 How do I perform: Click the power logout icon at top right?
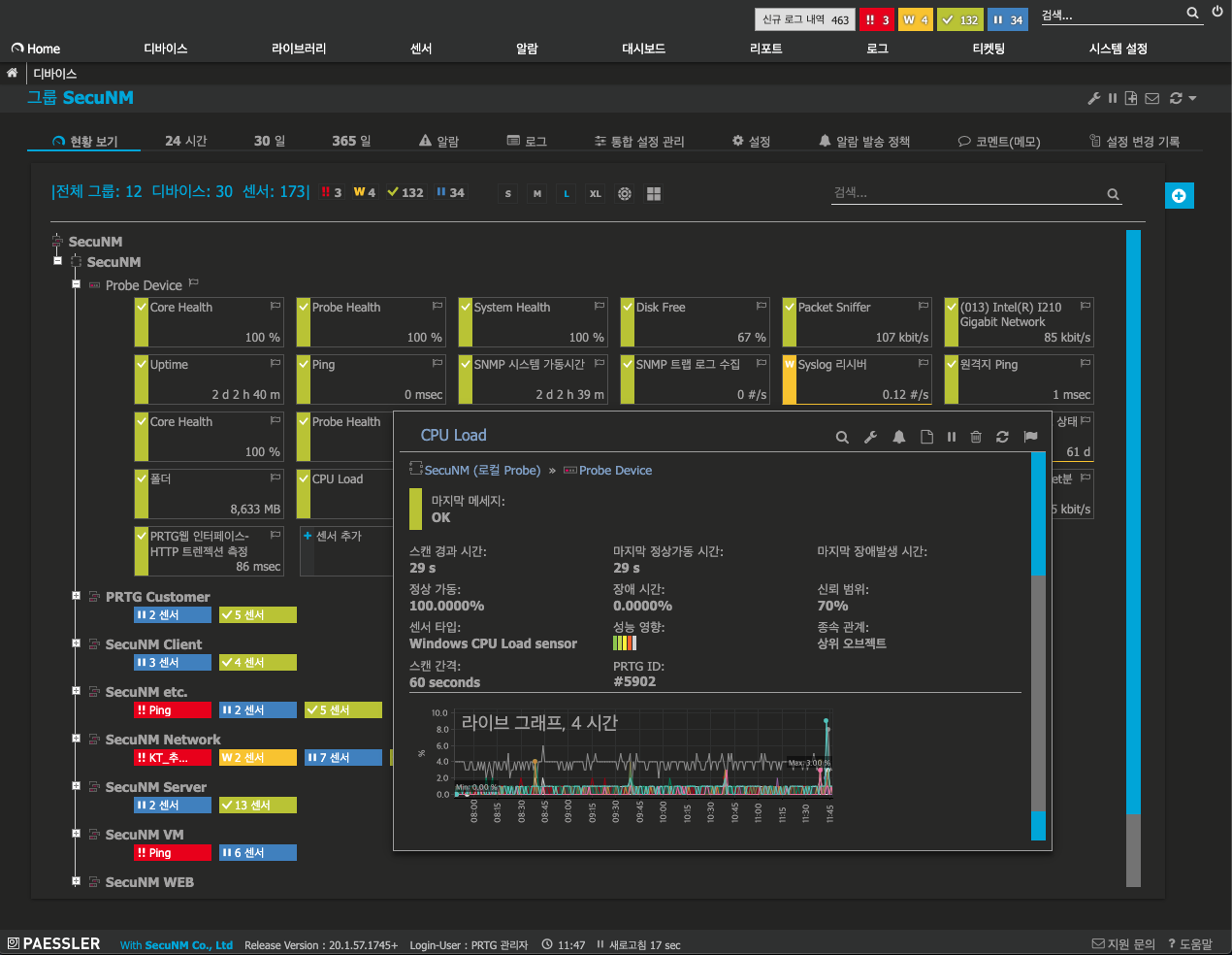[x=1217, y=13]
